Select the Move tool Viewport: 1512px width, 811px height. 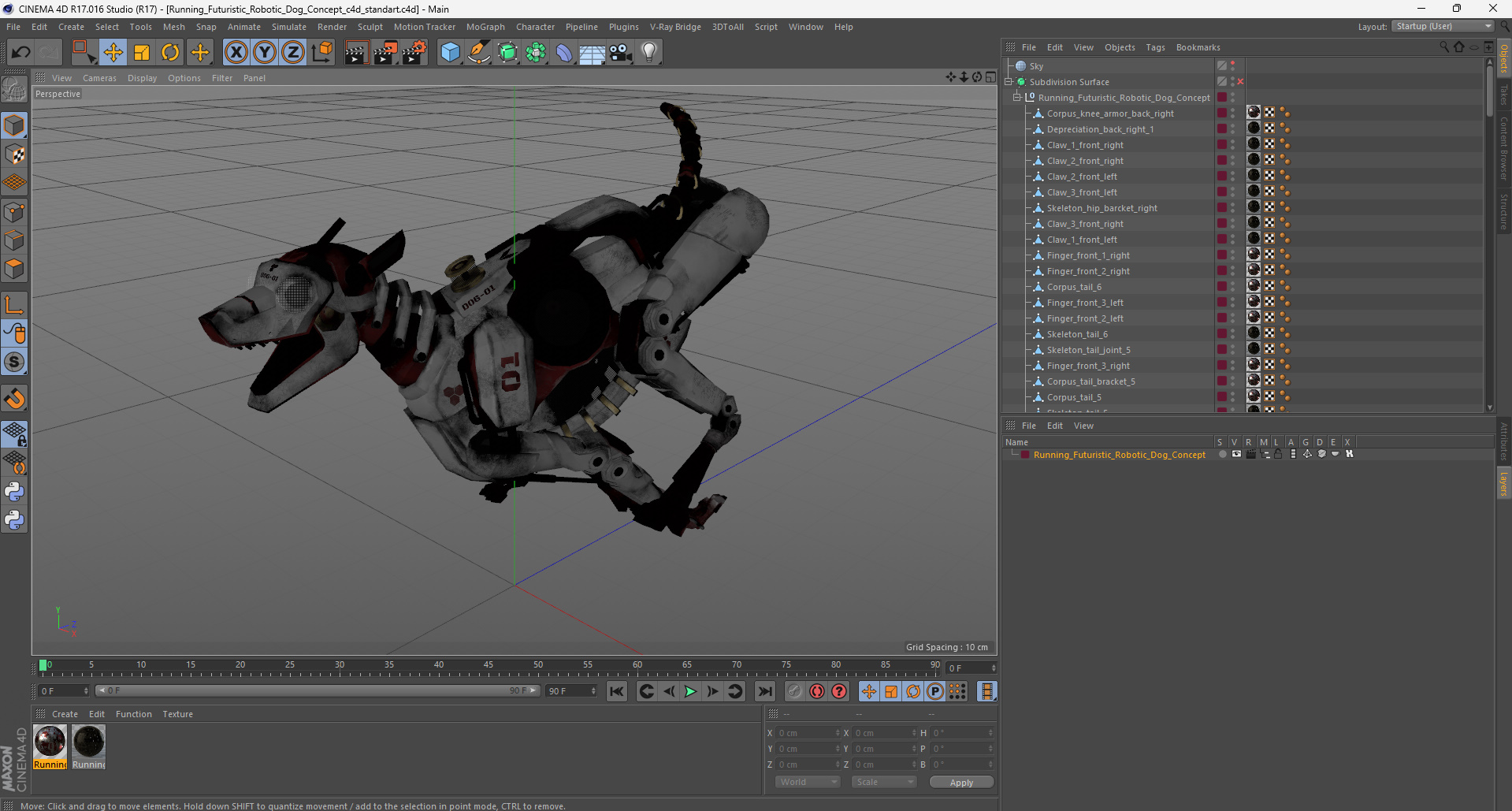[113, 53]
